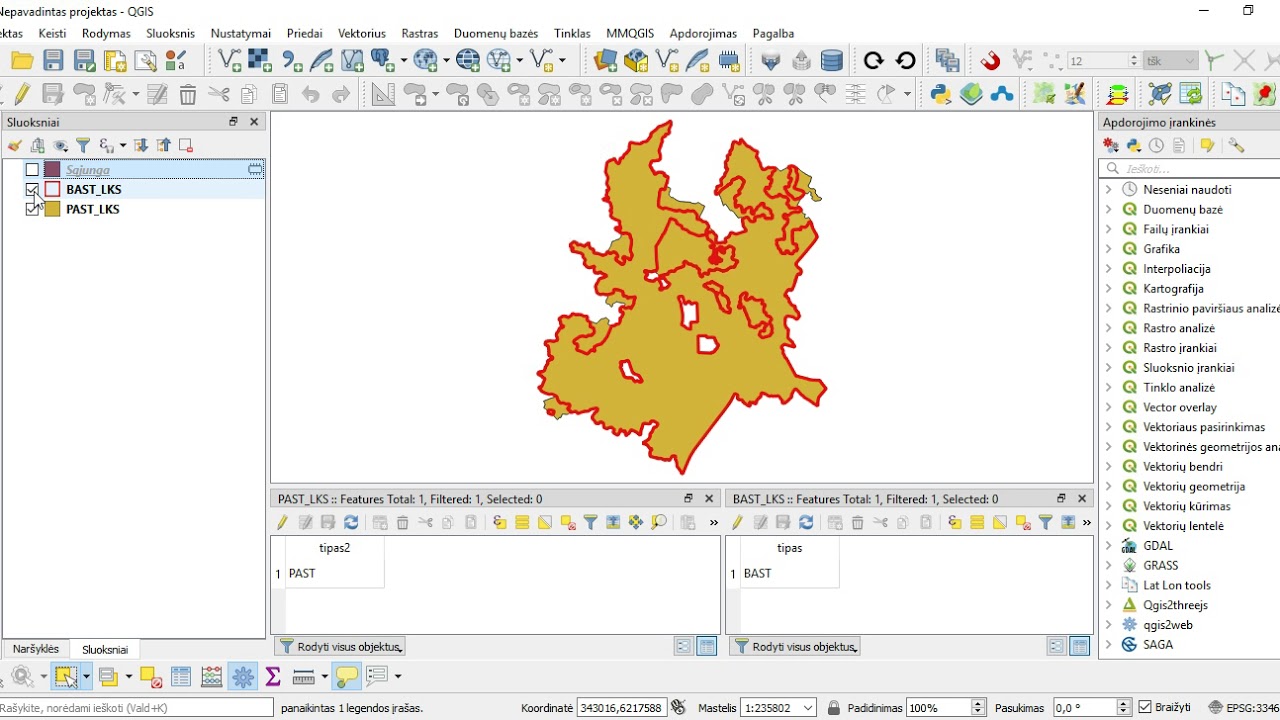Toggle editing pencil in PAST_LKS attribute table
Viewport: 1280px width, 720px height.
click(282, 522)
